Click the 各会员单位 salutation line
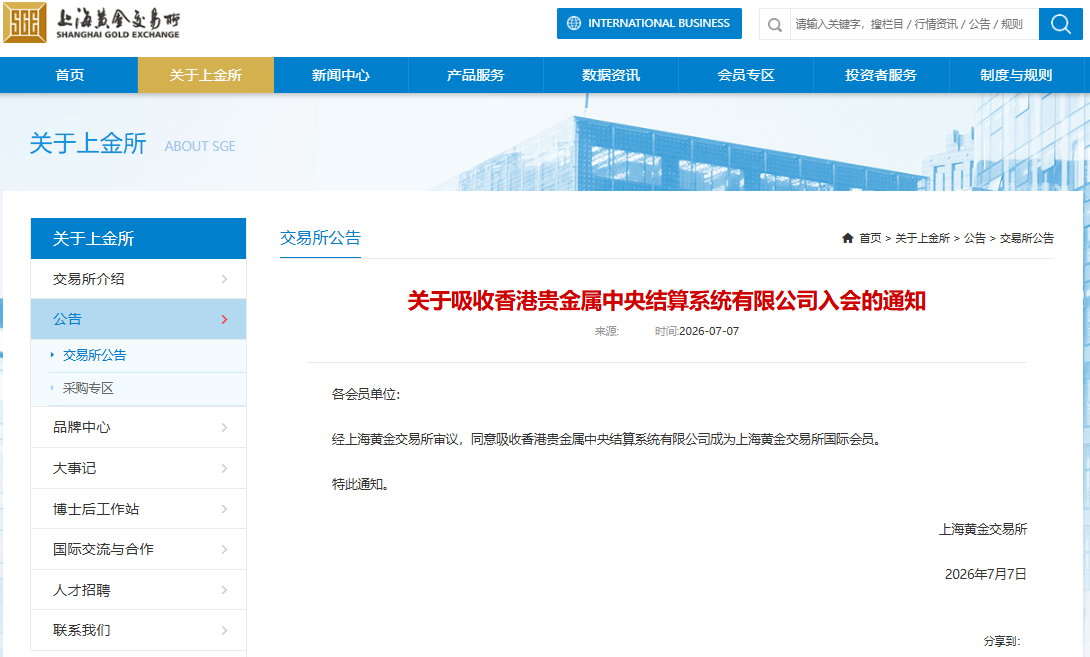This screenshot has width=1090, height=657. (x=366, y=394)
